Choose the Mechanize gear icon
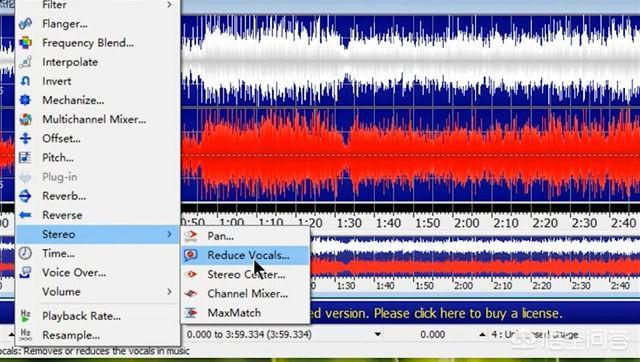This screenshot has height=362, width=640. 25,100
